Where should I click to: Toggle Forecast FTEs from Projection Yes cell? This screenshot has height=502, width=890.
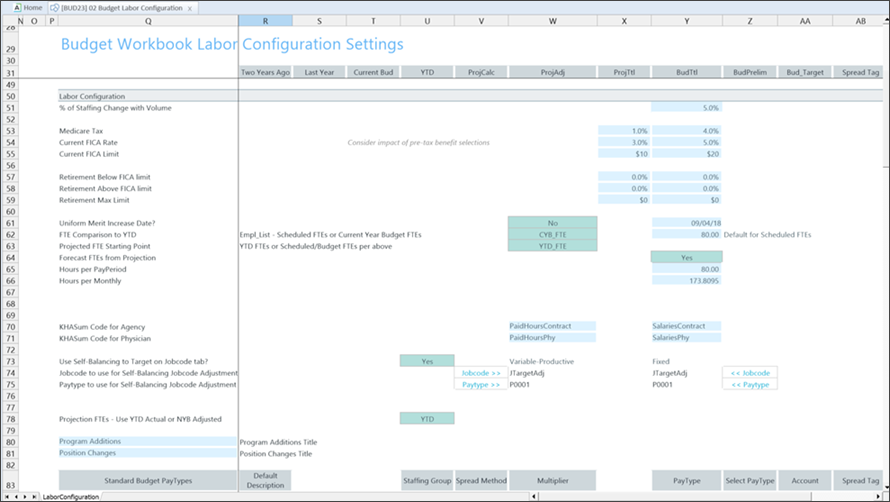(686, 257)
